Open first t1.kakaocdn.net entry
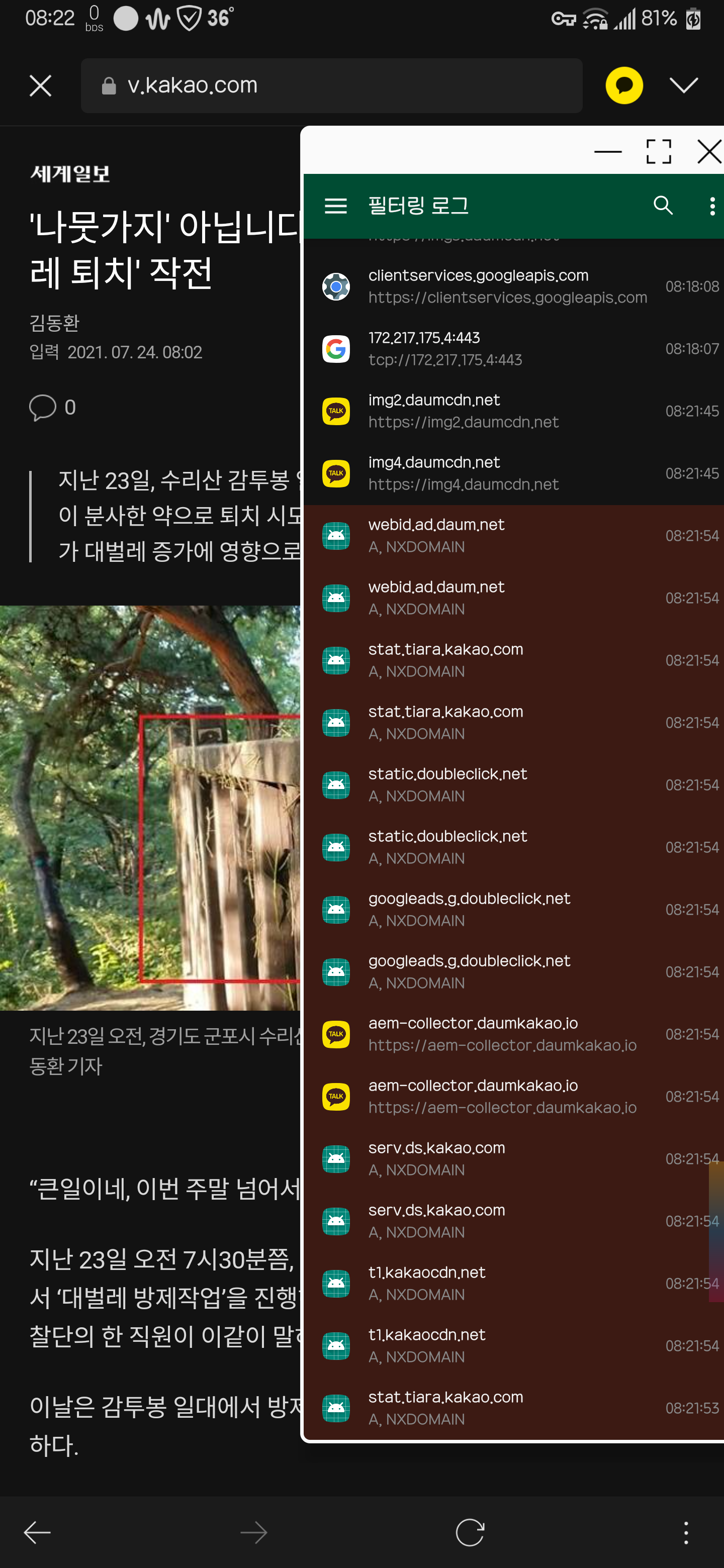724x1568 pixels. point(513,1284)
